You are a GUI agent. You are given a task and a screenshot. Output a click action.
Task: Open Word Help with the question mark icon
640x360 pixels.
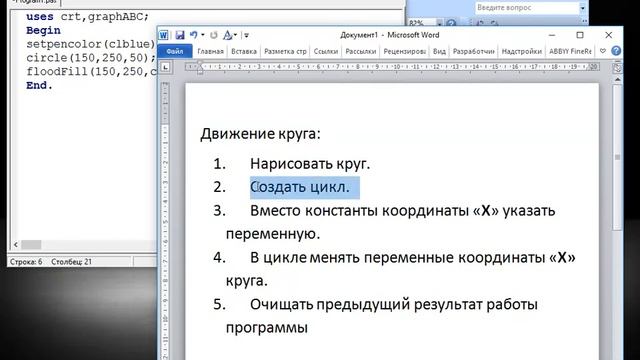click(x=616, y=51)
